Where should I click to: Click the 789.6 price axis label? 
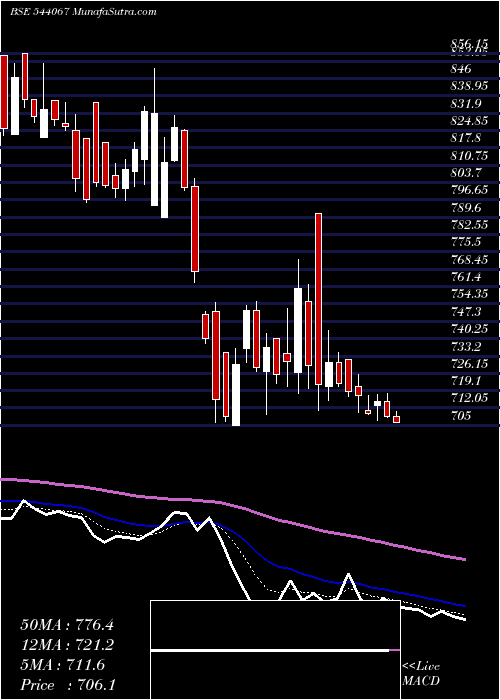(x=467, y=208)
